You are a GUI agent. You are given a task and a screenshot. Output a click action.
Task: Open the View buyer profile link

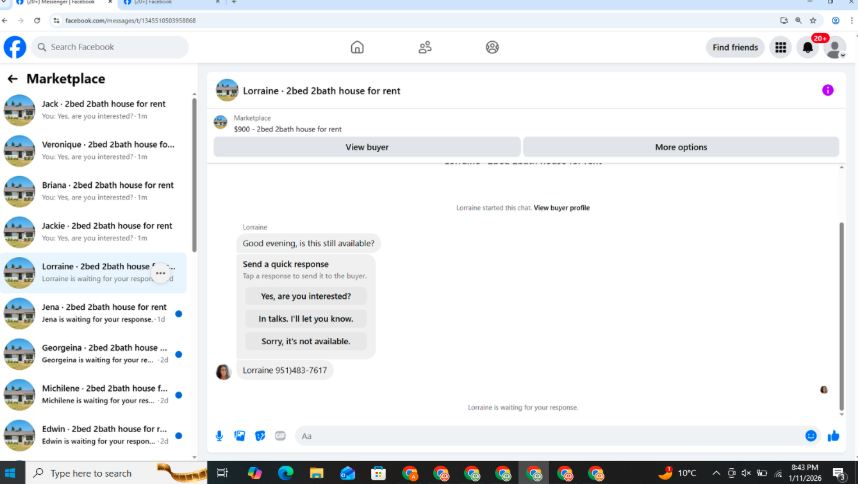pos(561,208)
